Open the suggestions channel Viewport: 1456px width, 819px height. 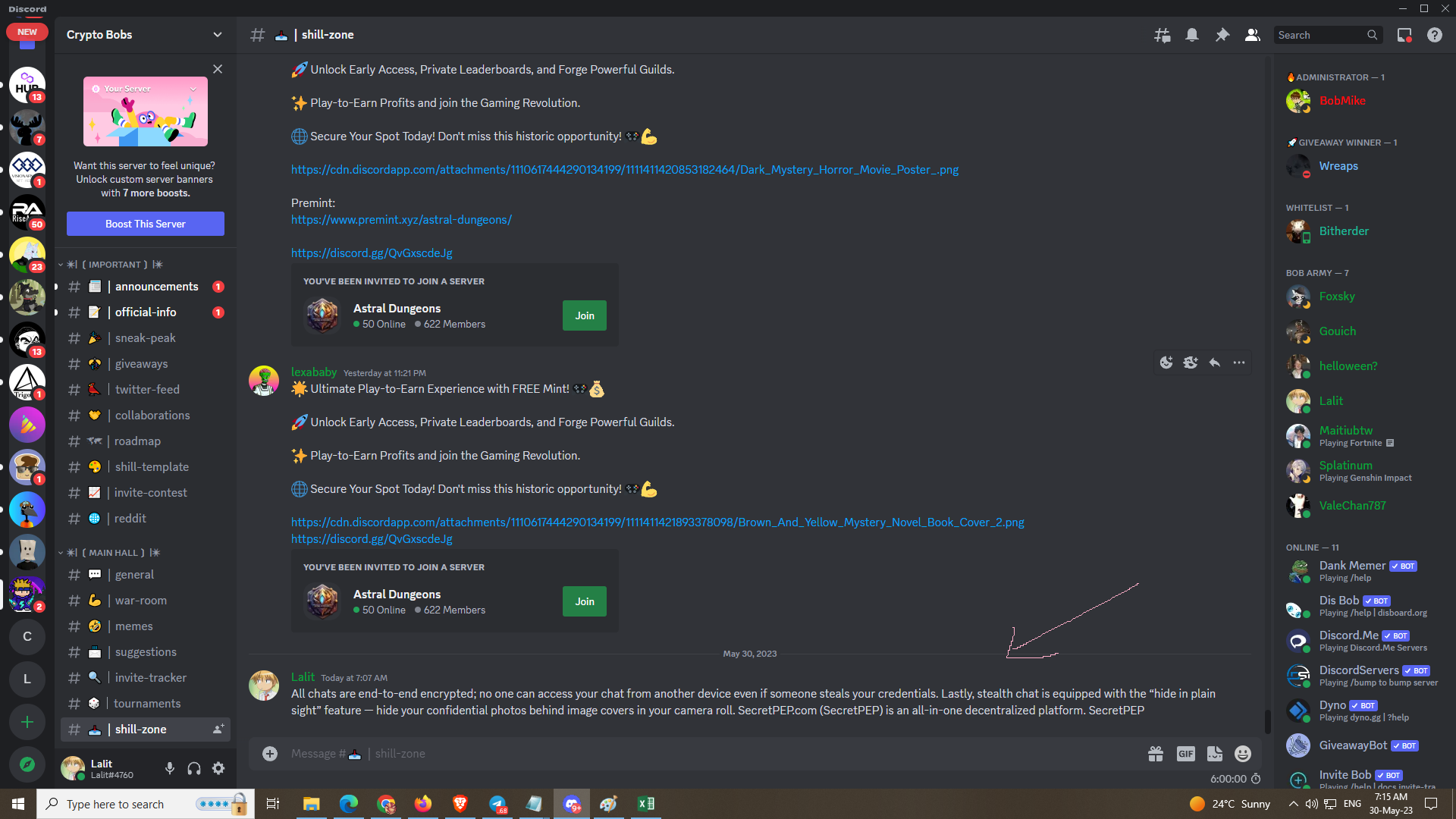pyautogui.click(x=146, y=652)
